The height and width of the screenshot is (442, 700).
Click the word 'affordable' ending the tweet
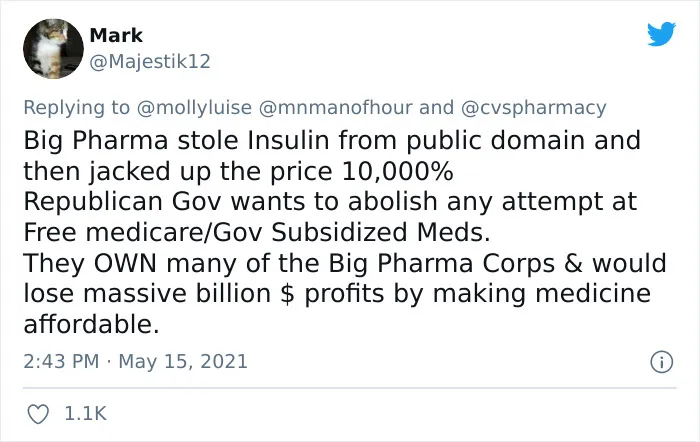click(91, 324)
